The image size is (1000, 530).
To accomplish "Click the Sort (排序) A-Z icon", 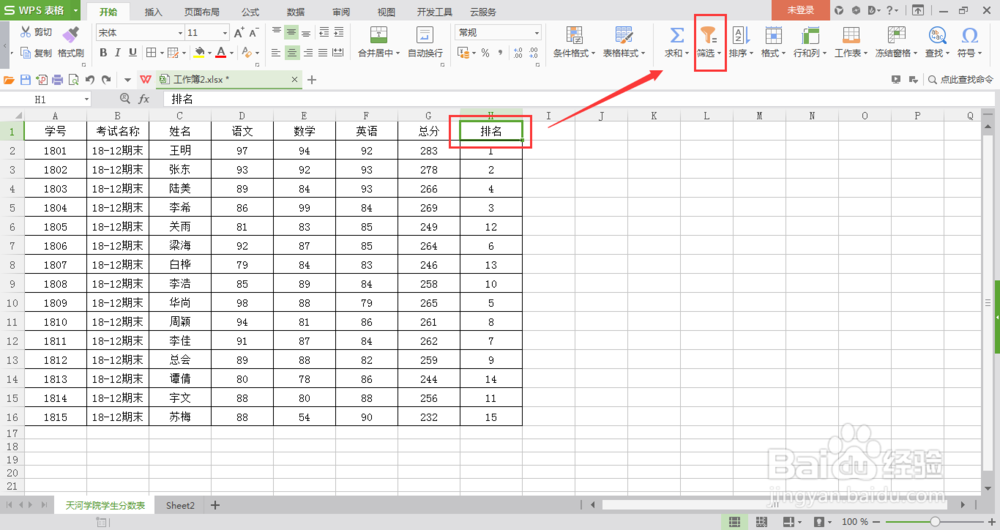I will pyautogui.click(x=740, y=35).
